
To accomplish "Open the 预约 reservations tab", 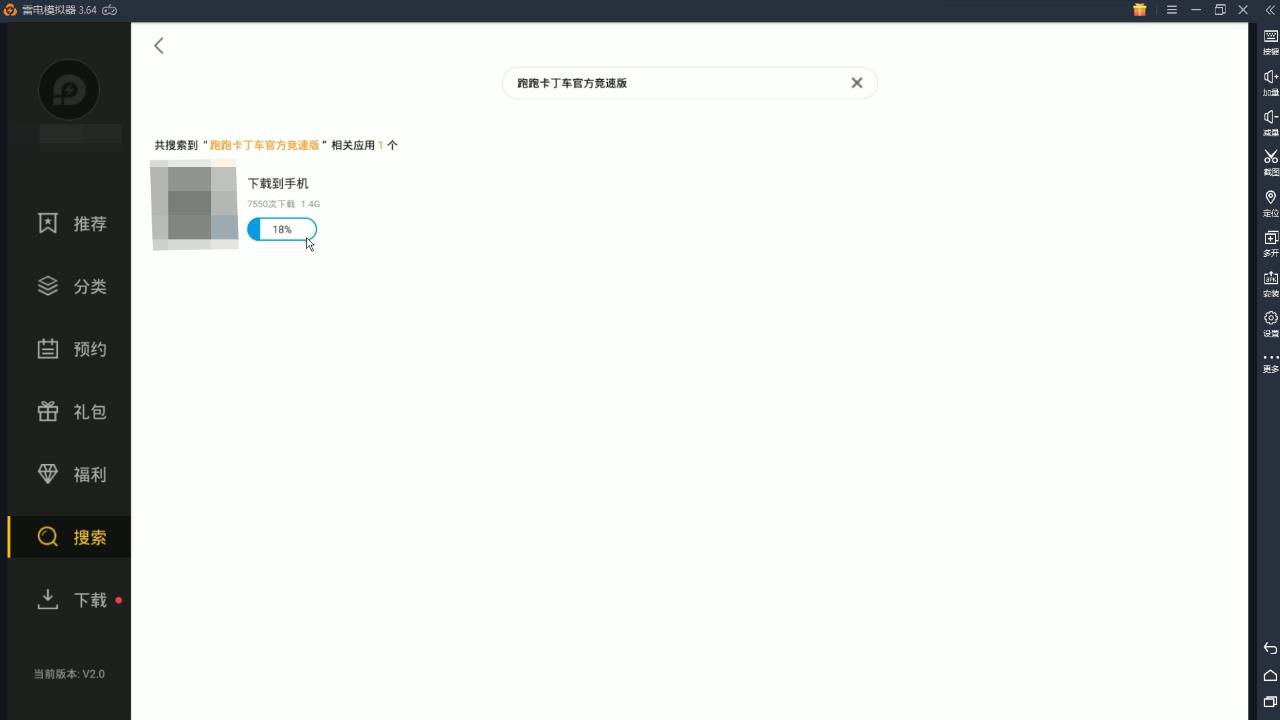I will pos(70,349).
